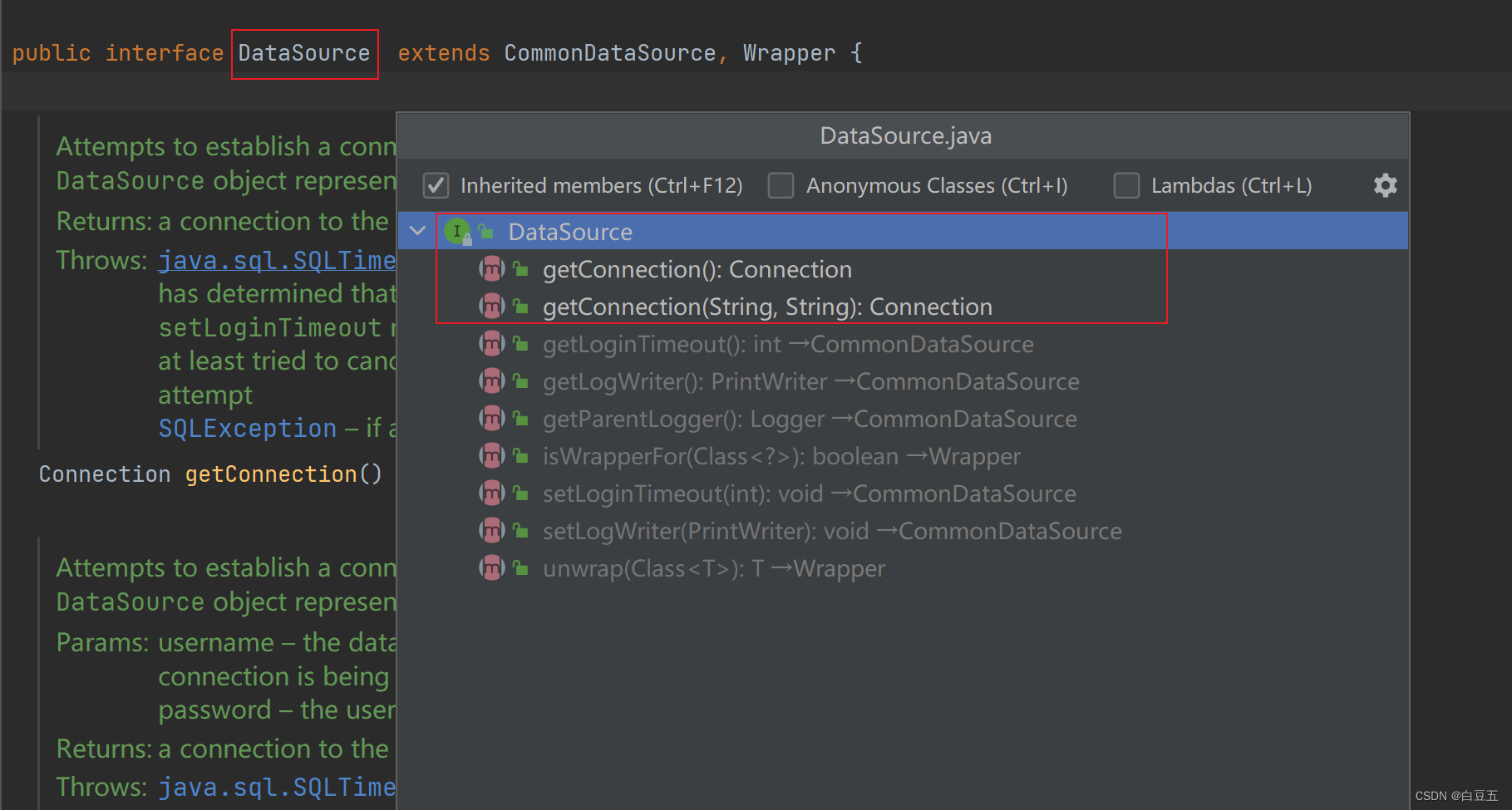The height and width of the screenshot is (810, 1512).
Task: Click method icon of unwrap(Class<T>) row
Action: tap(492, 567)
